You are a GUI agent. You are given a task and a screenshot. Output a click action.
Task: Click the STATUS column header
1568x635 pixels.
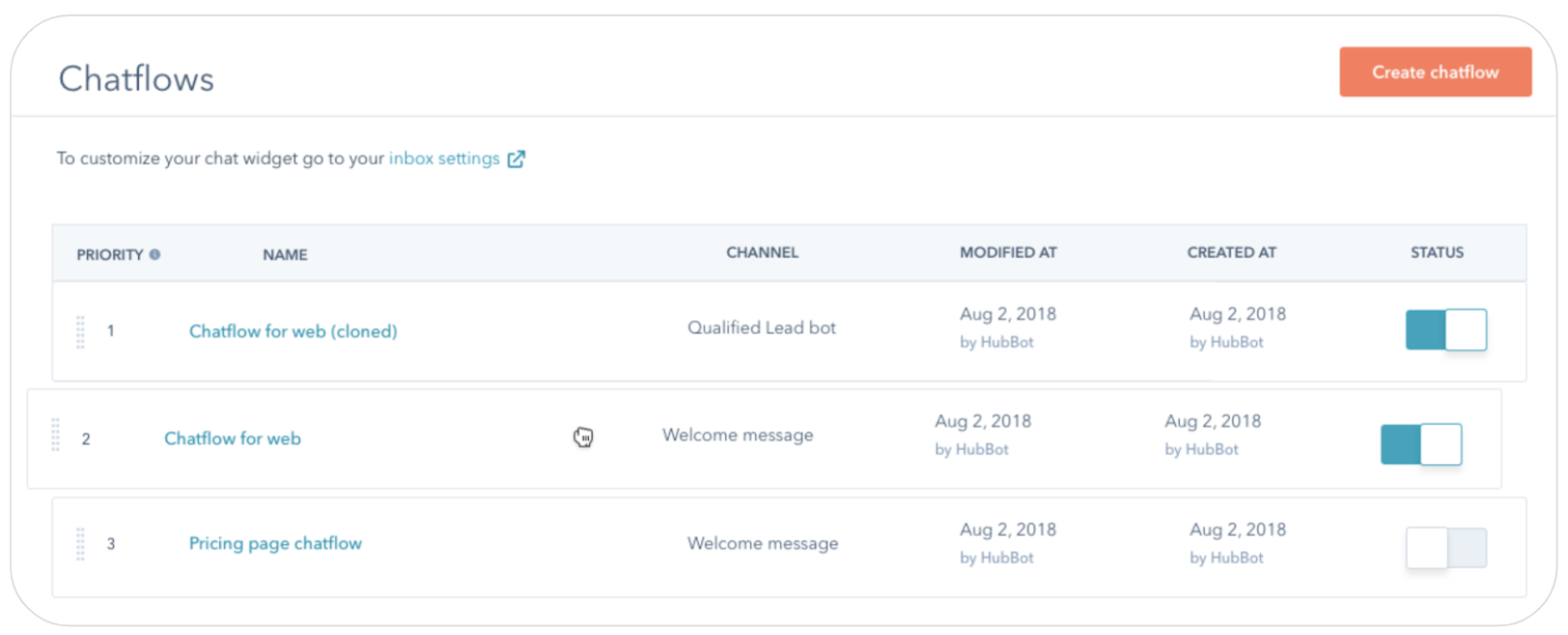pos(1437,253)
